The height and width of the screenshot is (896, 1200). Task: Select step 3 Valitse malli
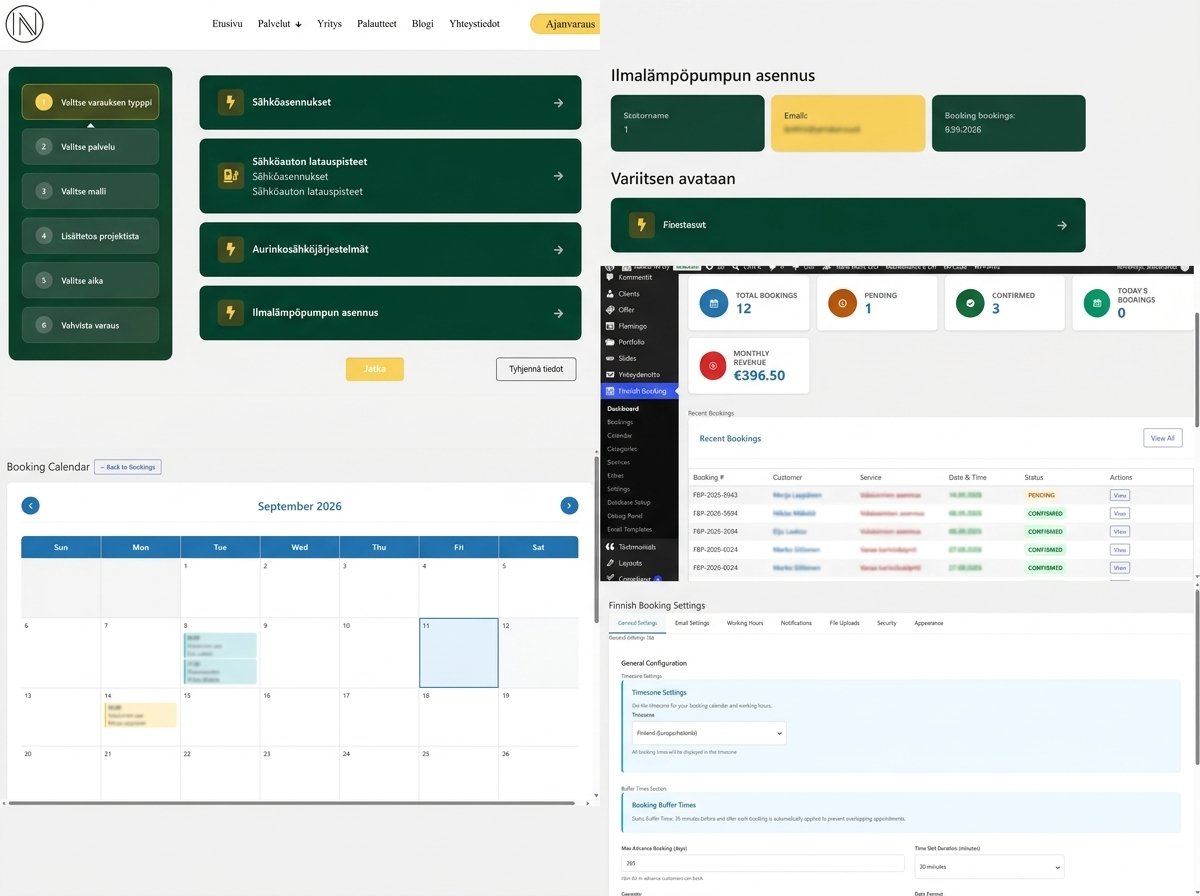tap(90, 191)
